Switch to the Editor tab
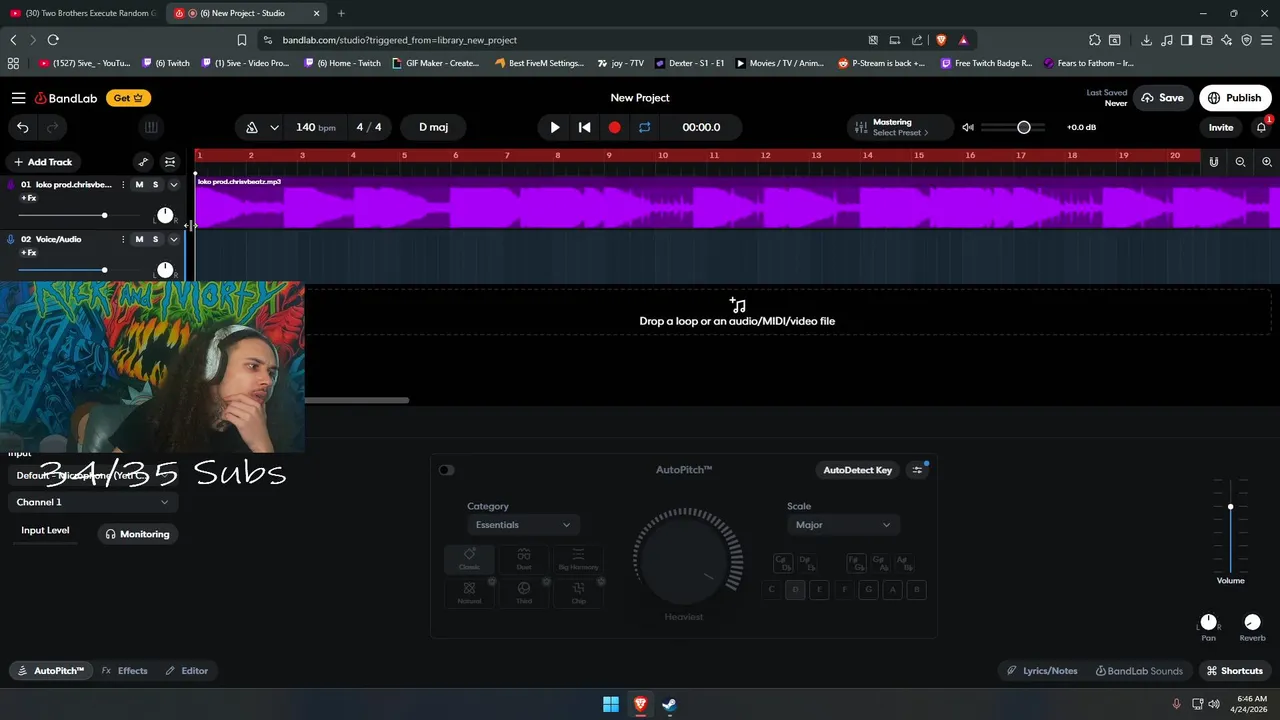 [x=187, y=671]
